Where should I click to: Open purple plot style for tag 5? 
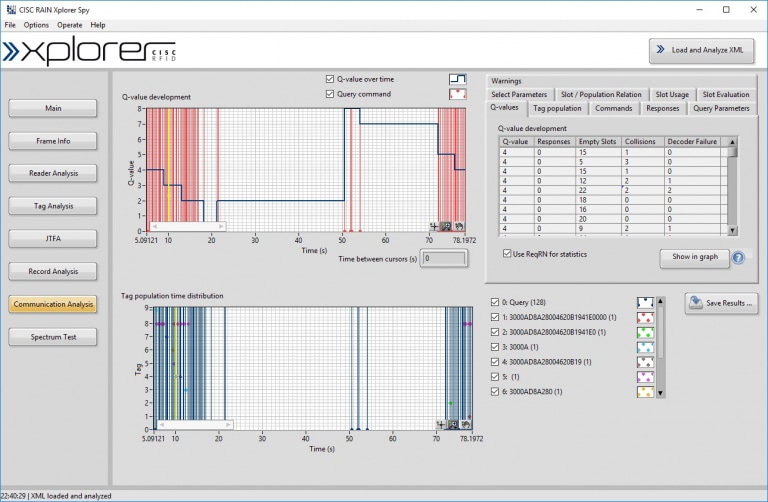pos(645,377)
